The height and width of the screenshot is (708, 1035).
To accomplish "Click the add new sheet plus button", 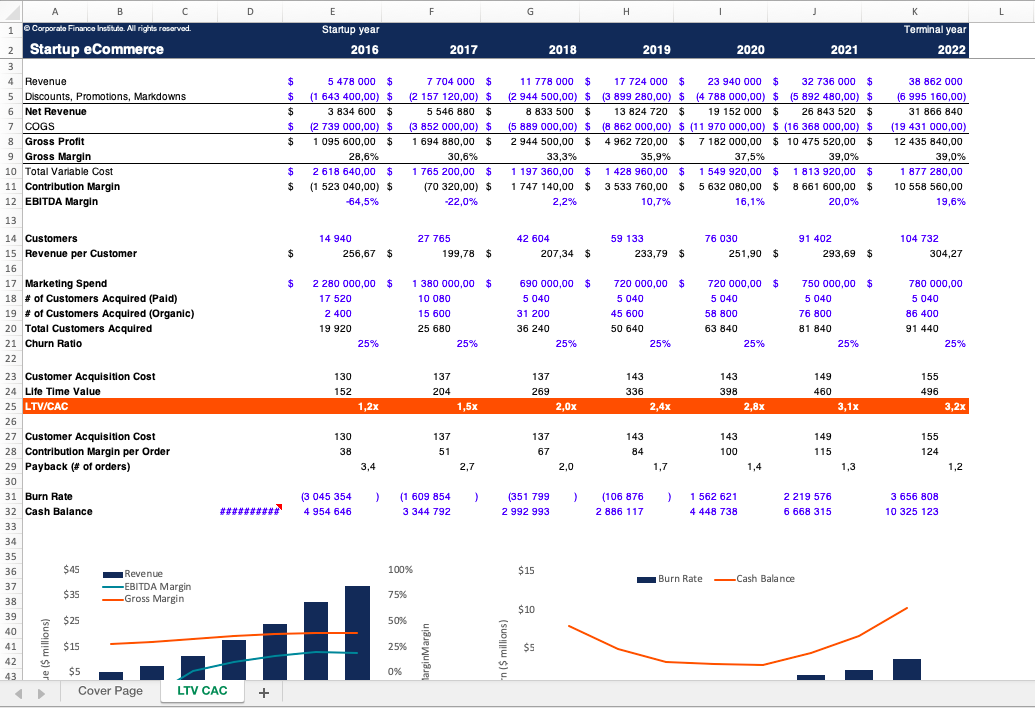I will click(x=264, y=692).
